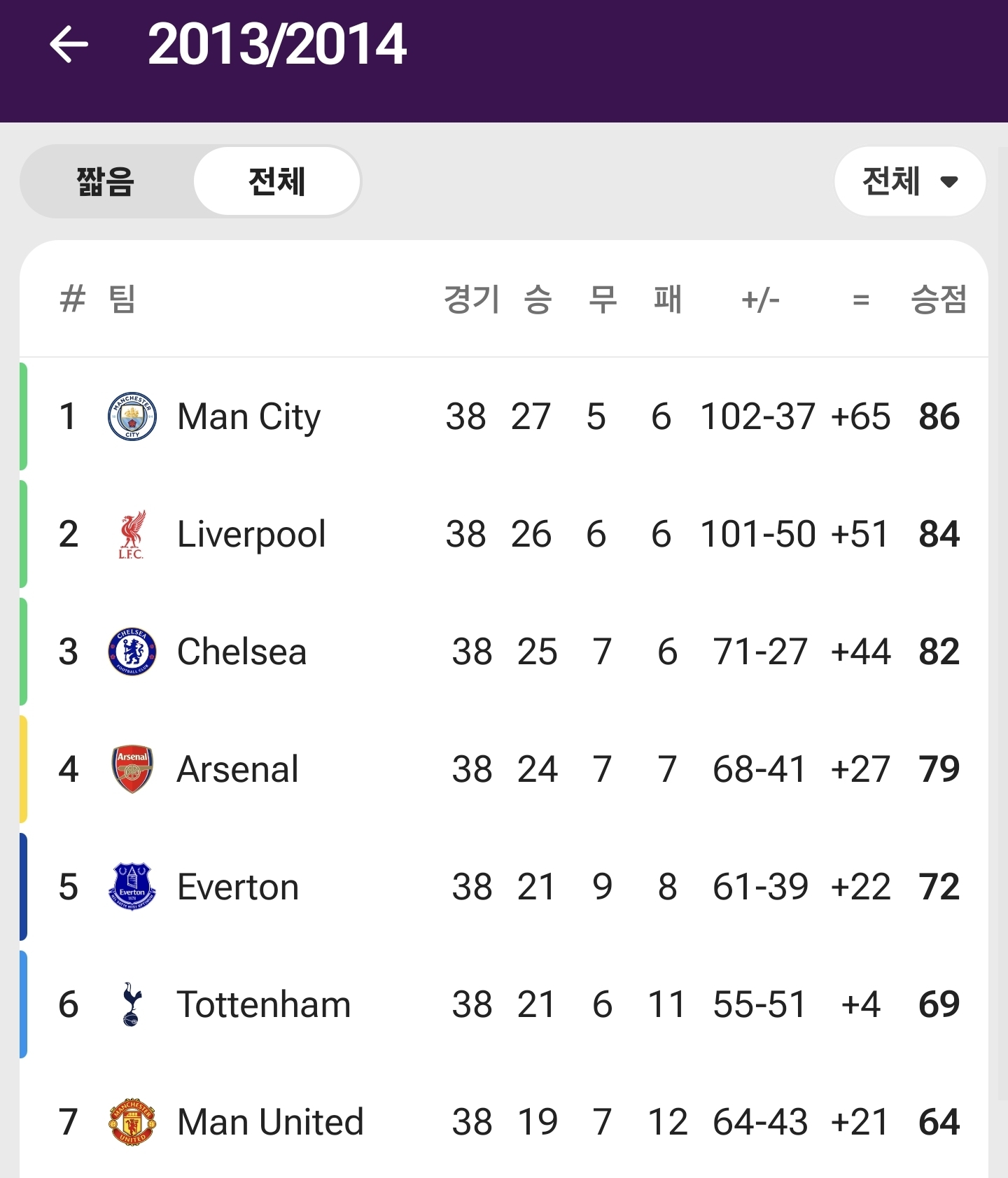Viewport: 1008px width, 1178px height.
Task: Open the Arsenal crest icon
Action: 132,769
